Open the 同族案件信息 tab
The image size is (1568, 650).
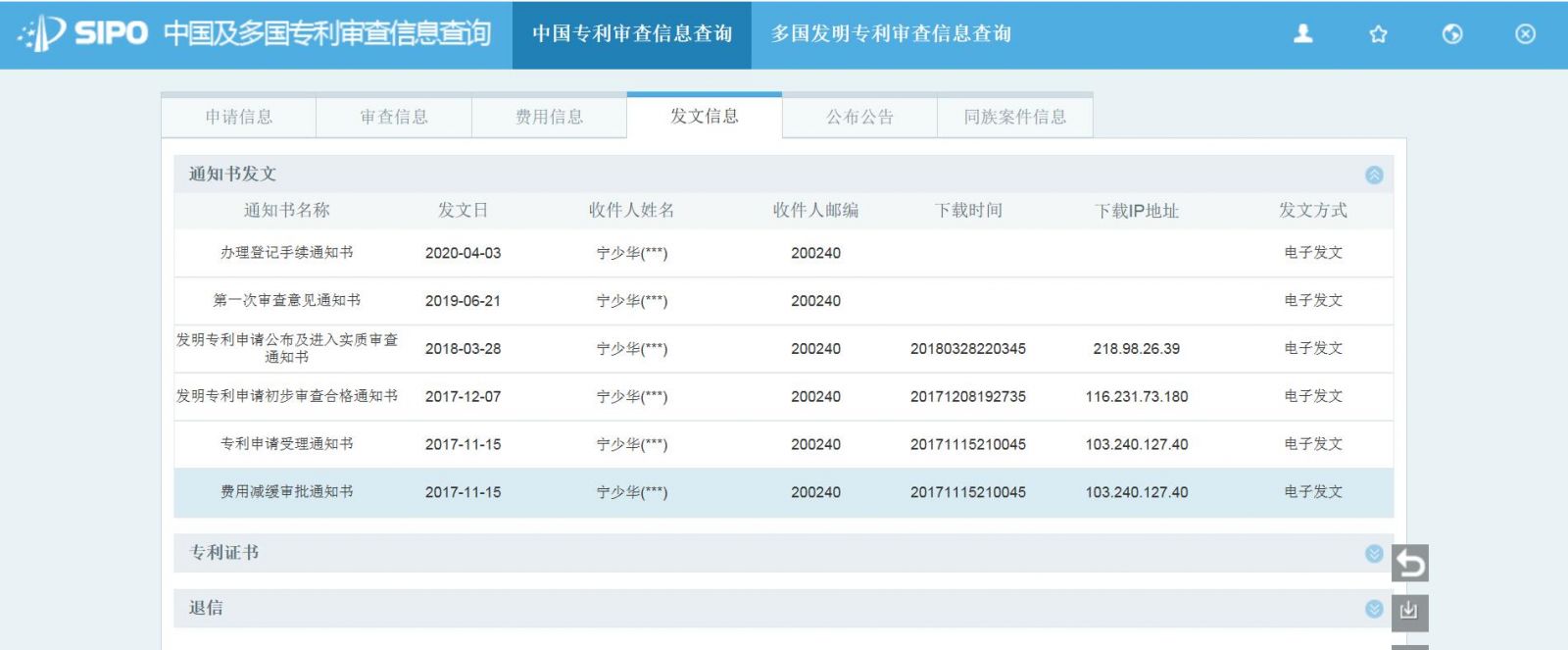tap(1014, 117)
